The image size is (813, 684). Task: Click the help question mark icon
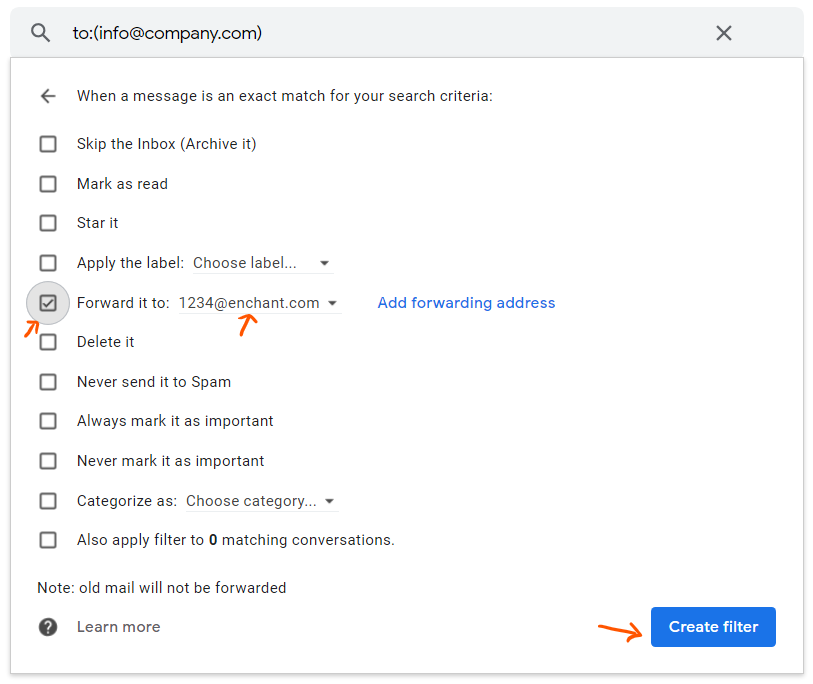pos(48,627)
